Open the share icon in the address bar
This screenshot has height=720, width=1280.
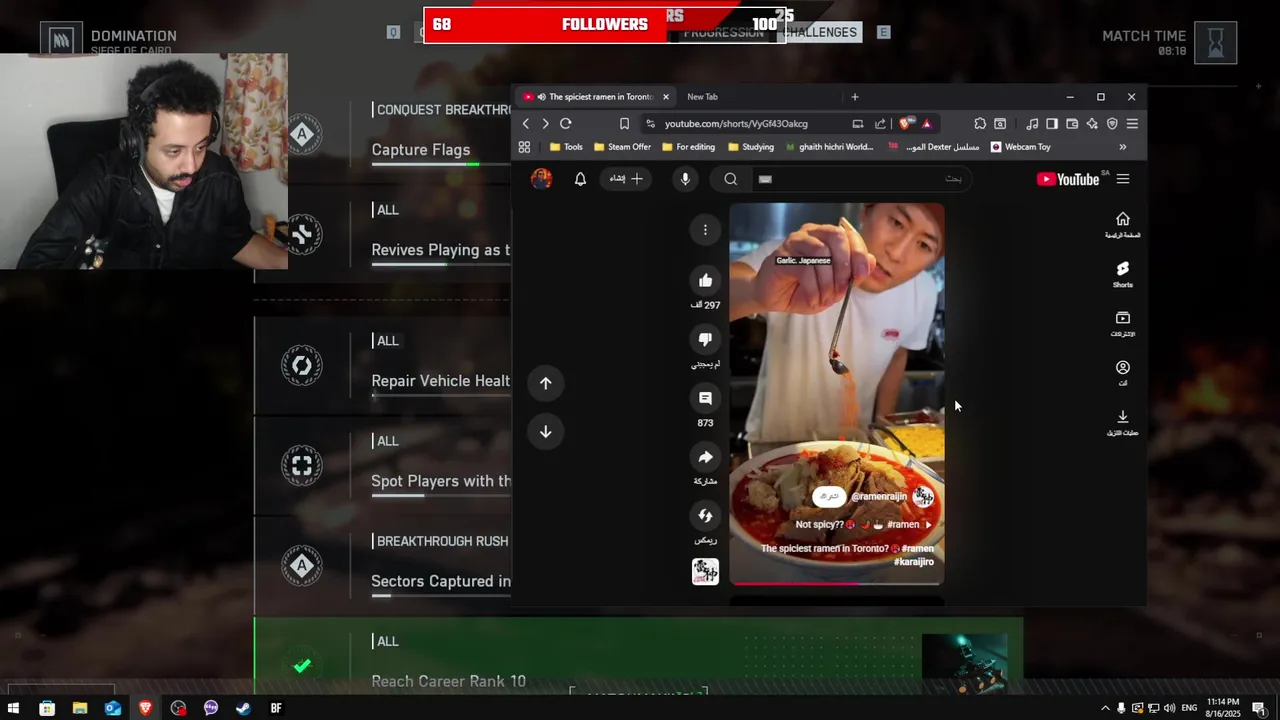(880, 124)
